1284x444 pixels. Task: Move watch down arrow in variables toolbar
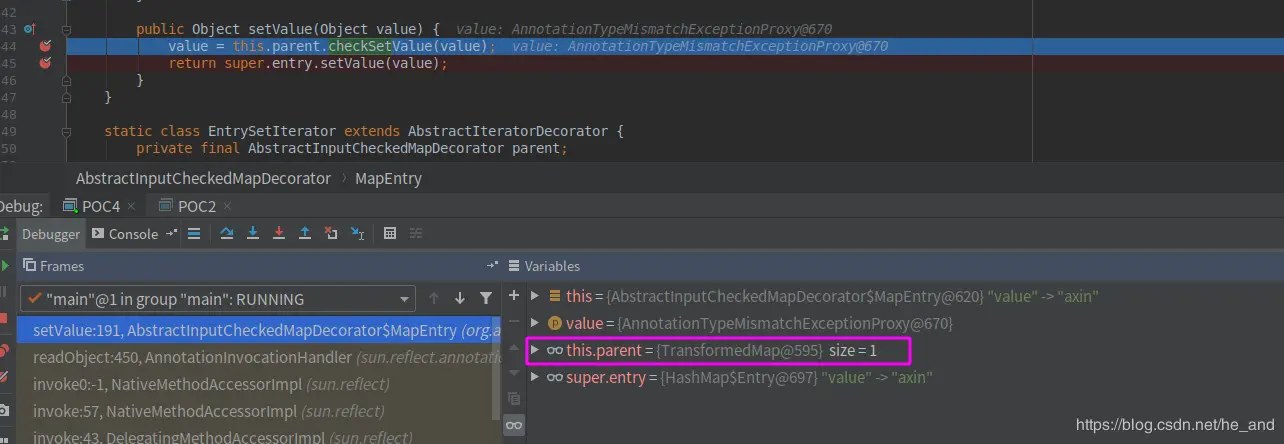[x=514, y=372]
